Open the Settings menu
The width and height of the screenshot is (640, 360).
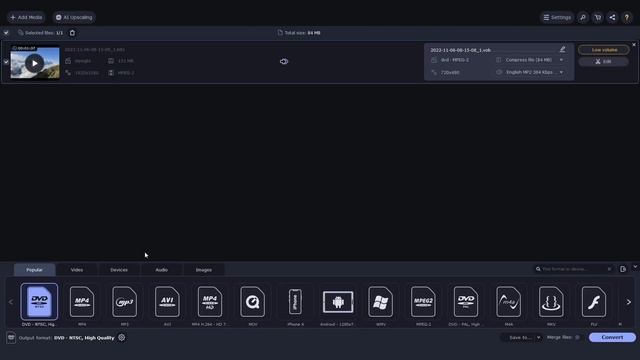[x=557, y=17]
